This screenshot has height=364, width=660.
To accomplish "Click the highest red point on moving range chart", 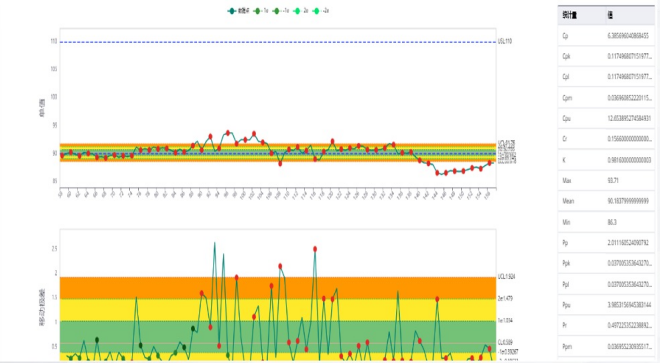I will click(x=315, y=249).
